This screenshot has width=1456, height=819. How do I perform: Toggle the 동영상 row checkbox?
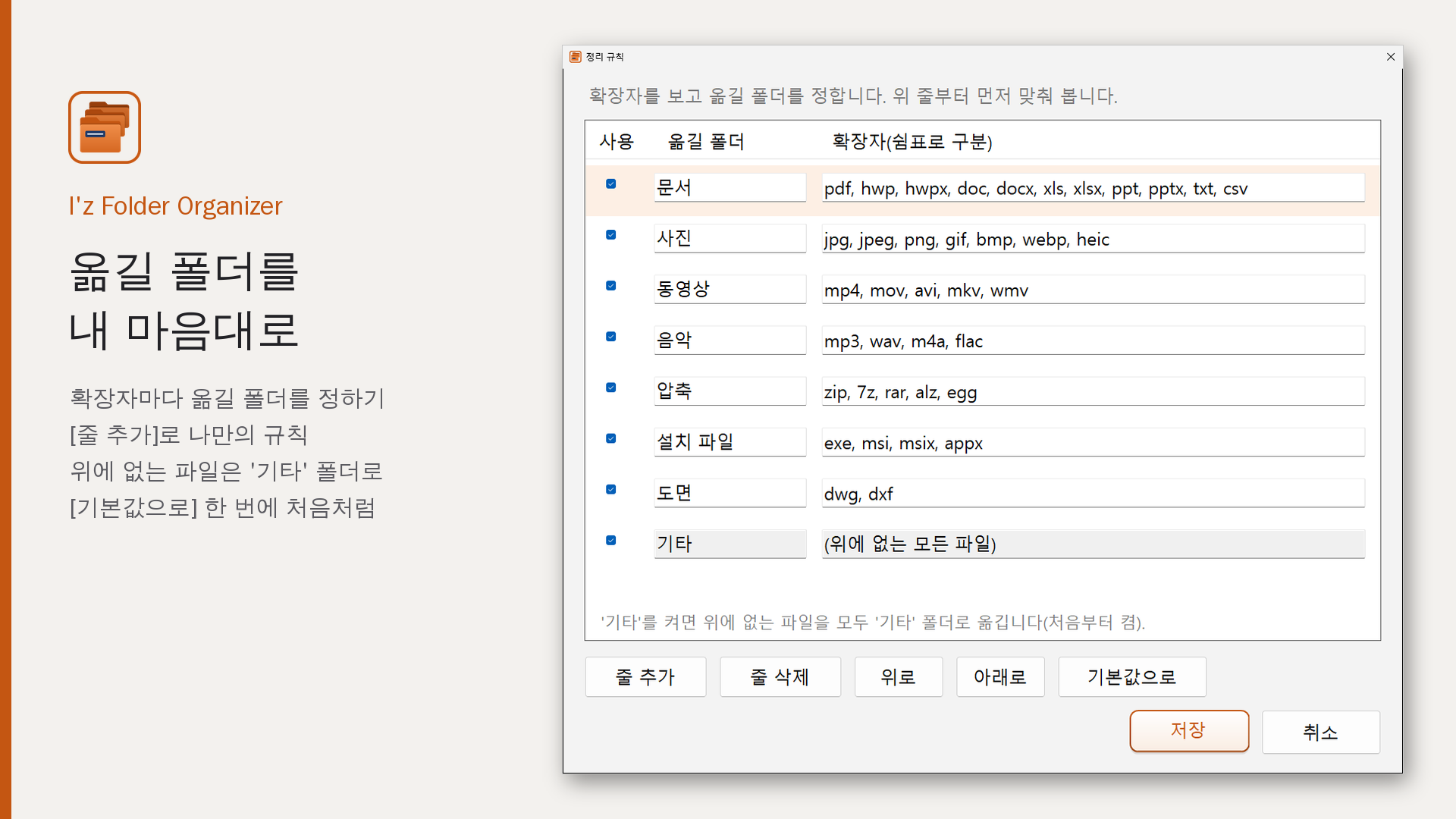coord(611,286)
